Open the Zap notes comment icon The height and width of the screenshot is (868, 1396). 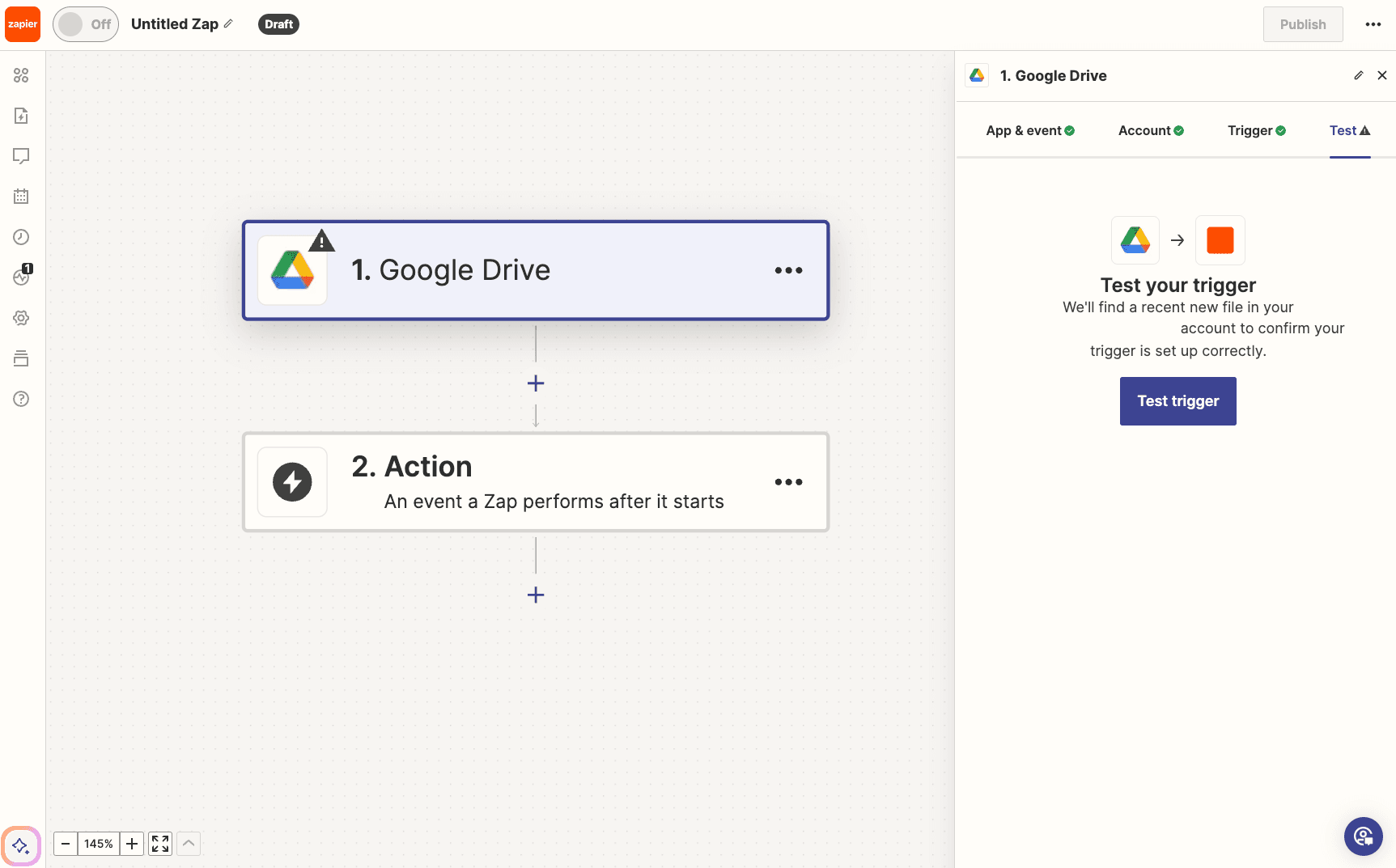[21, 156]
